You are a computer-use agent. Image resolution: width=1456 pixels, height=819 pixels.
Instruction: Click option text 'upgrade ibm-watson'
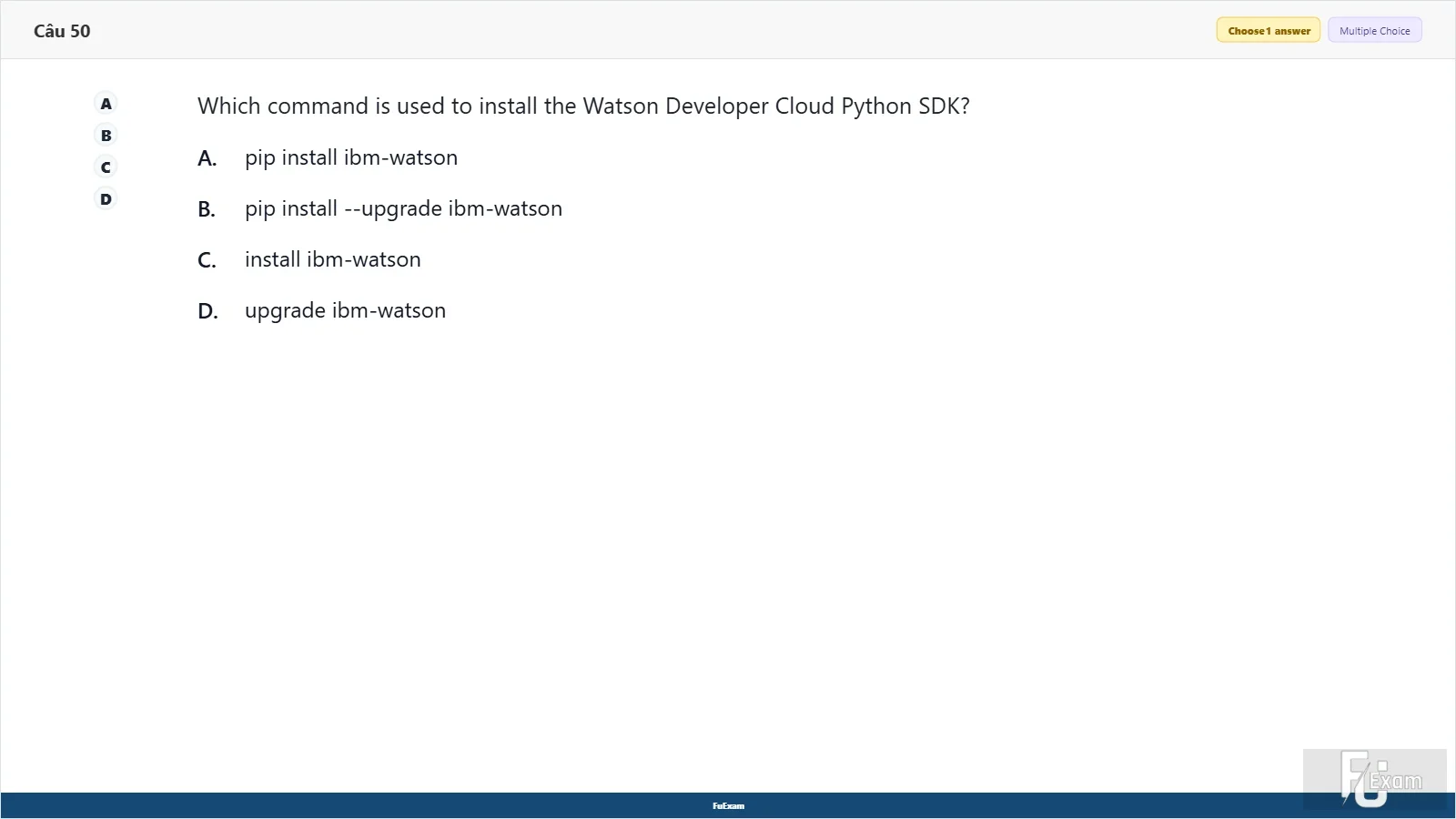(x=345, y=311)
